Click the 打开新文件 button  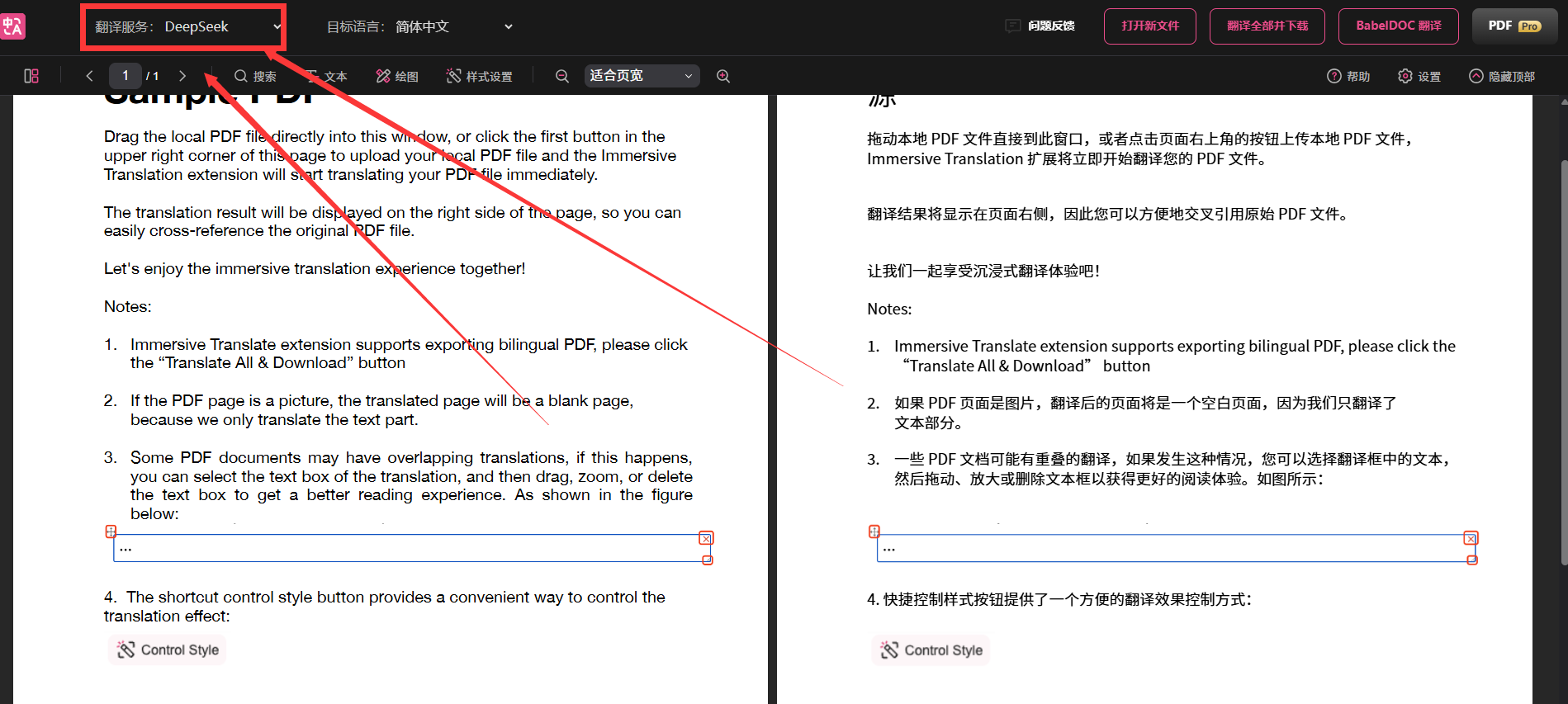point(1150,26)
